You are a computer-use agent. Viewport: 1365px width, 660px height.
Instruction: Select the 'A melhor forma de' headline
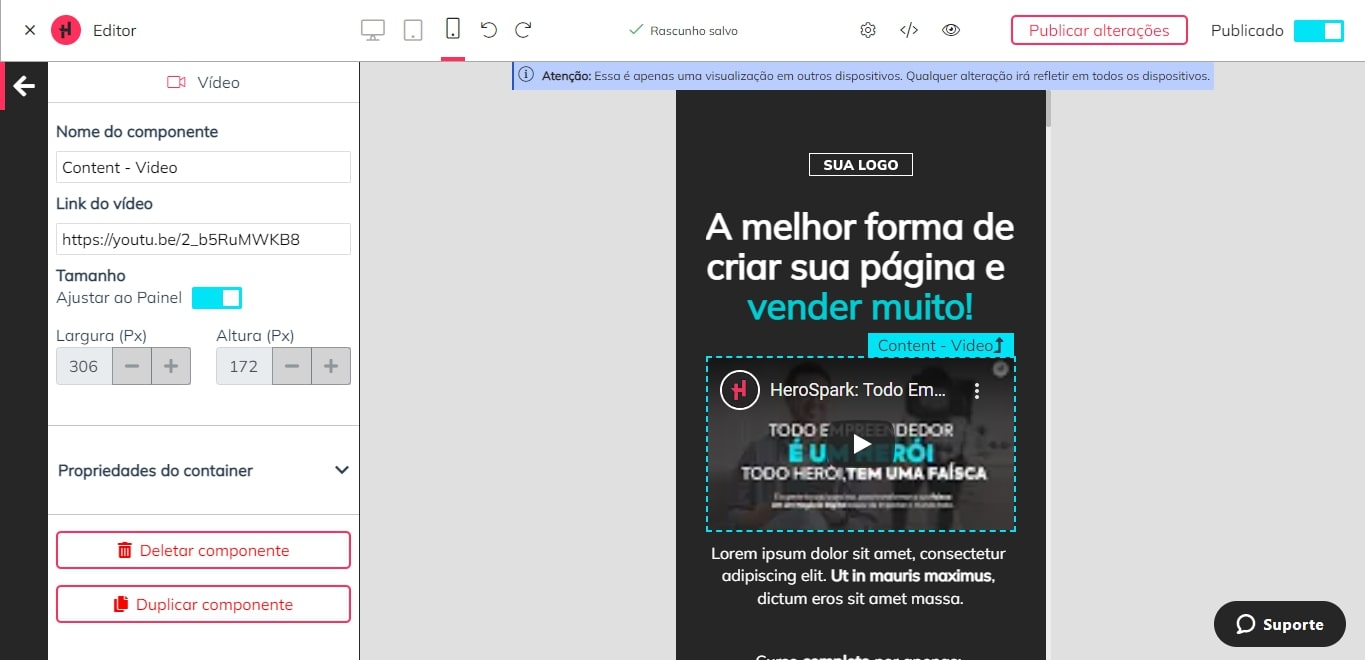pyautogui.click(x=860, y=227)
